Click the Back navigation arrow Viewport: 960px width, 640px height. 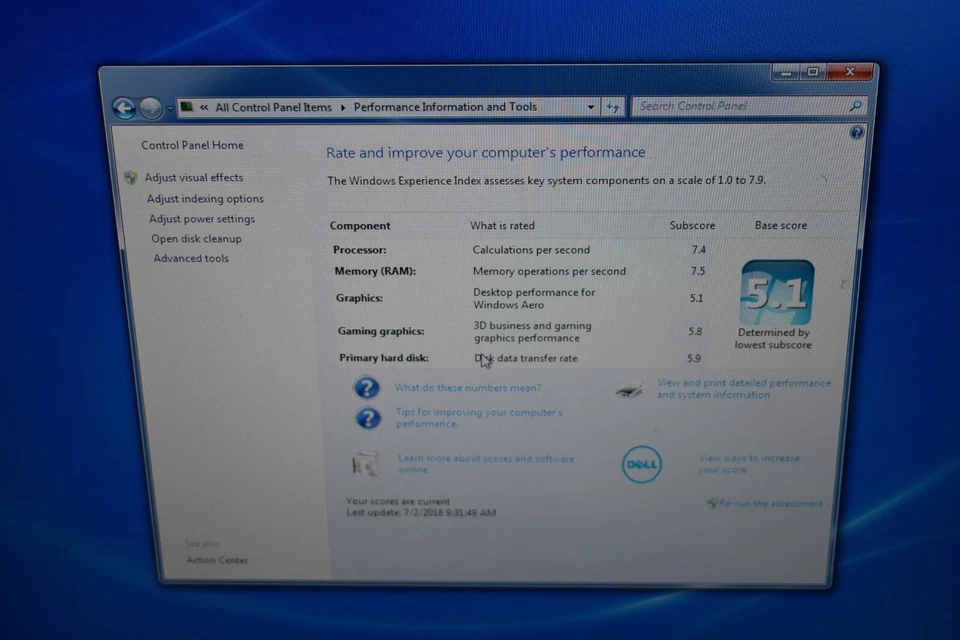[125, 107]
